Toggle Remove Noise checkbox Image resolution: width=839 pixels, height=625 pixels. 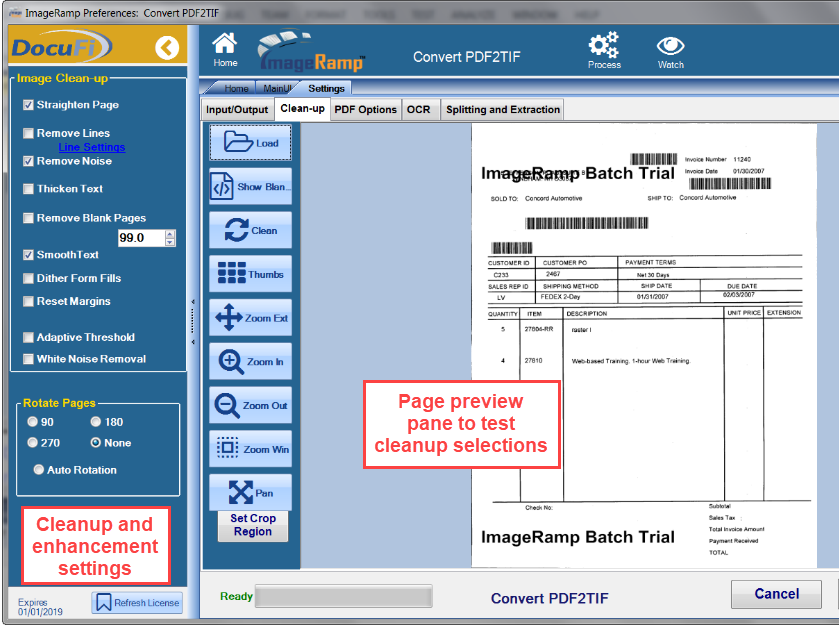click(x=28, y=161)
